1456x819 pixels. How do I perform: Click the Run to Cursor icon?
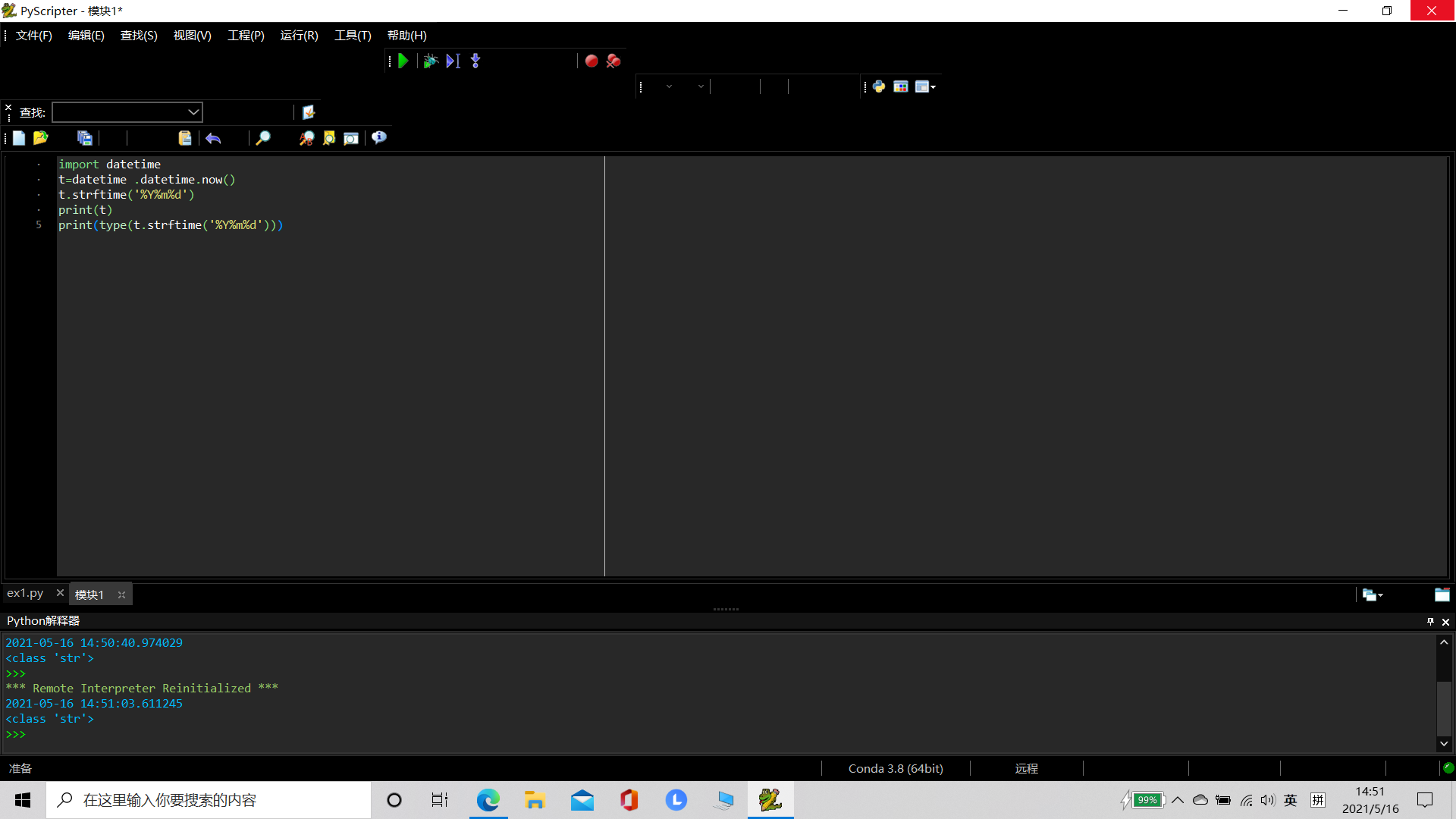(x=453, y=61)
